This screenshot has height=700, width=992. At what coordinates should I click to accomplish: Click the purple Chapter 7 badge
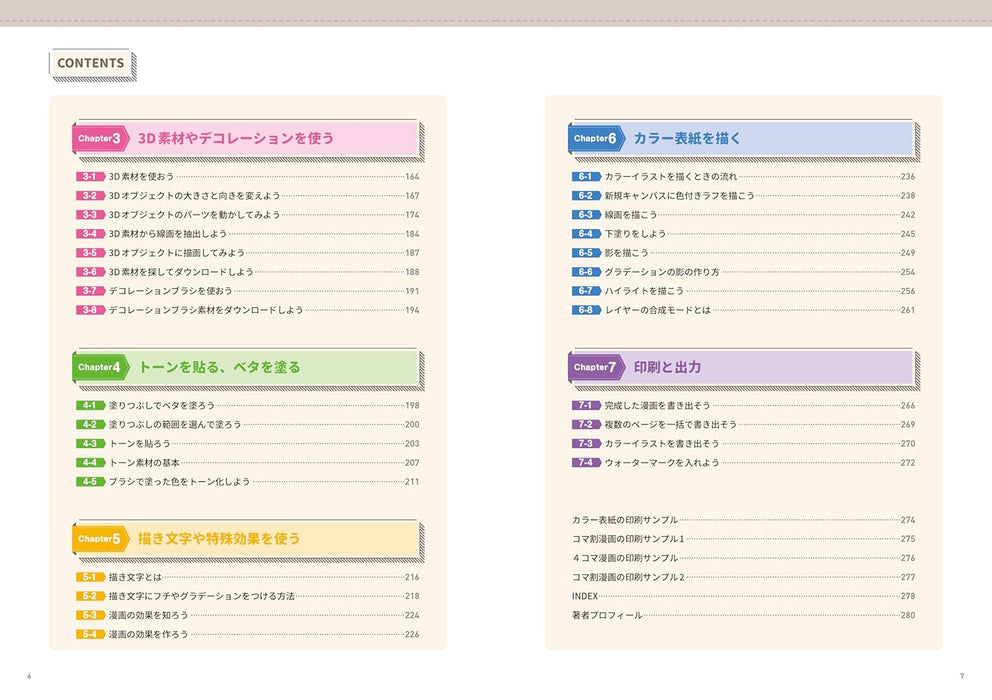pyautogui.click(x=597, y=367)
